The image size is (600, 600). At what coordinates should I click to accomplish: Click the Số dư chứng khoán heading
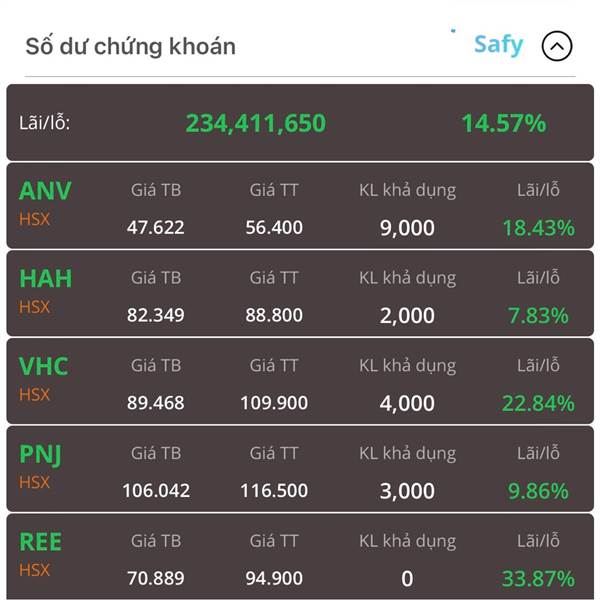(130, 46)
